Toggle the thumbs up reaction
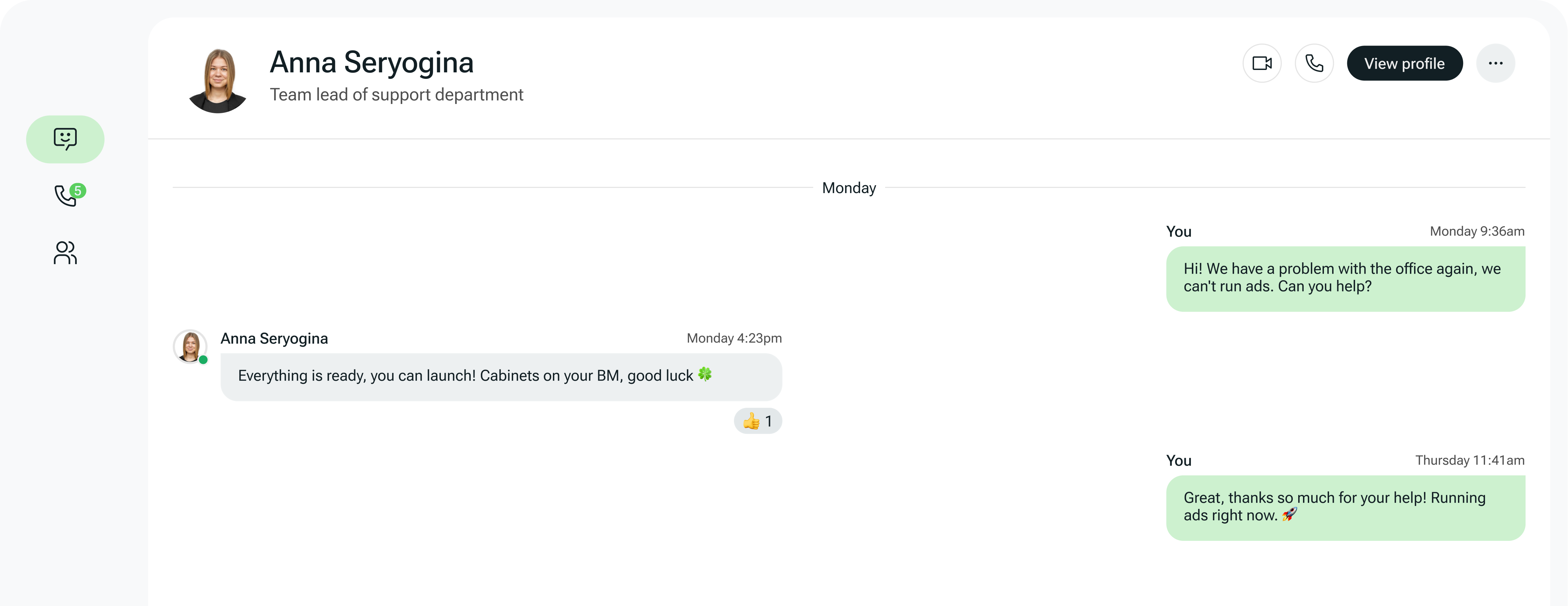 (x=758, y=421)
